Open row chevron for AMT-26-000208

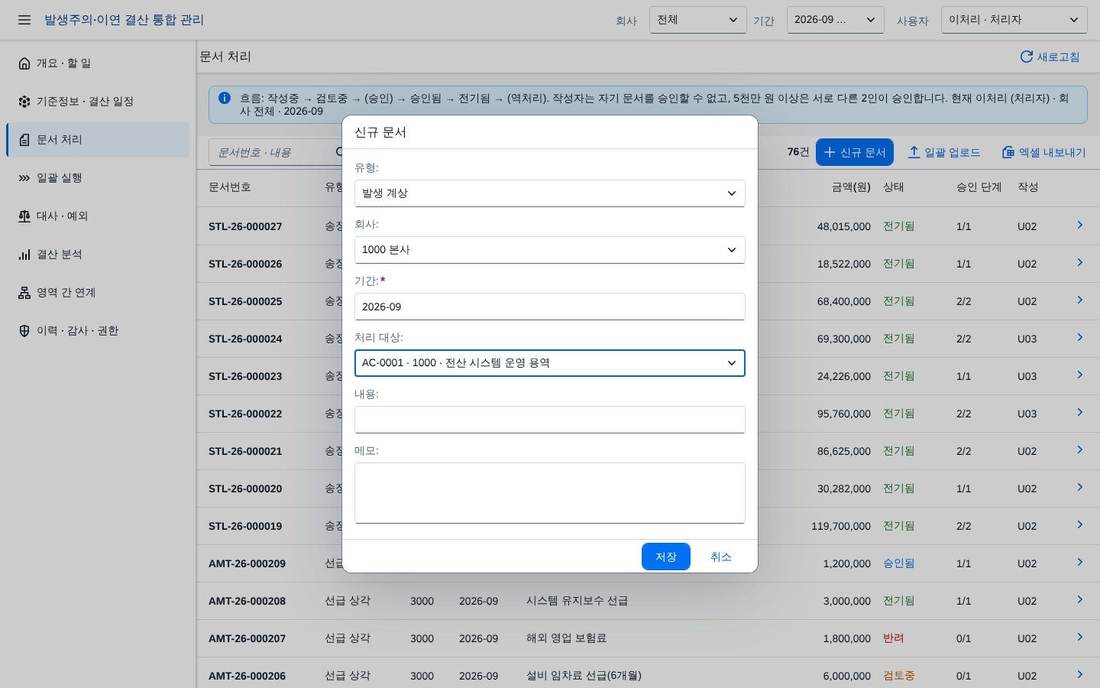click(x=1080, y=600)
